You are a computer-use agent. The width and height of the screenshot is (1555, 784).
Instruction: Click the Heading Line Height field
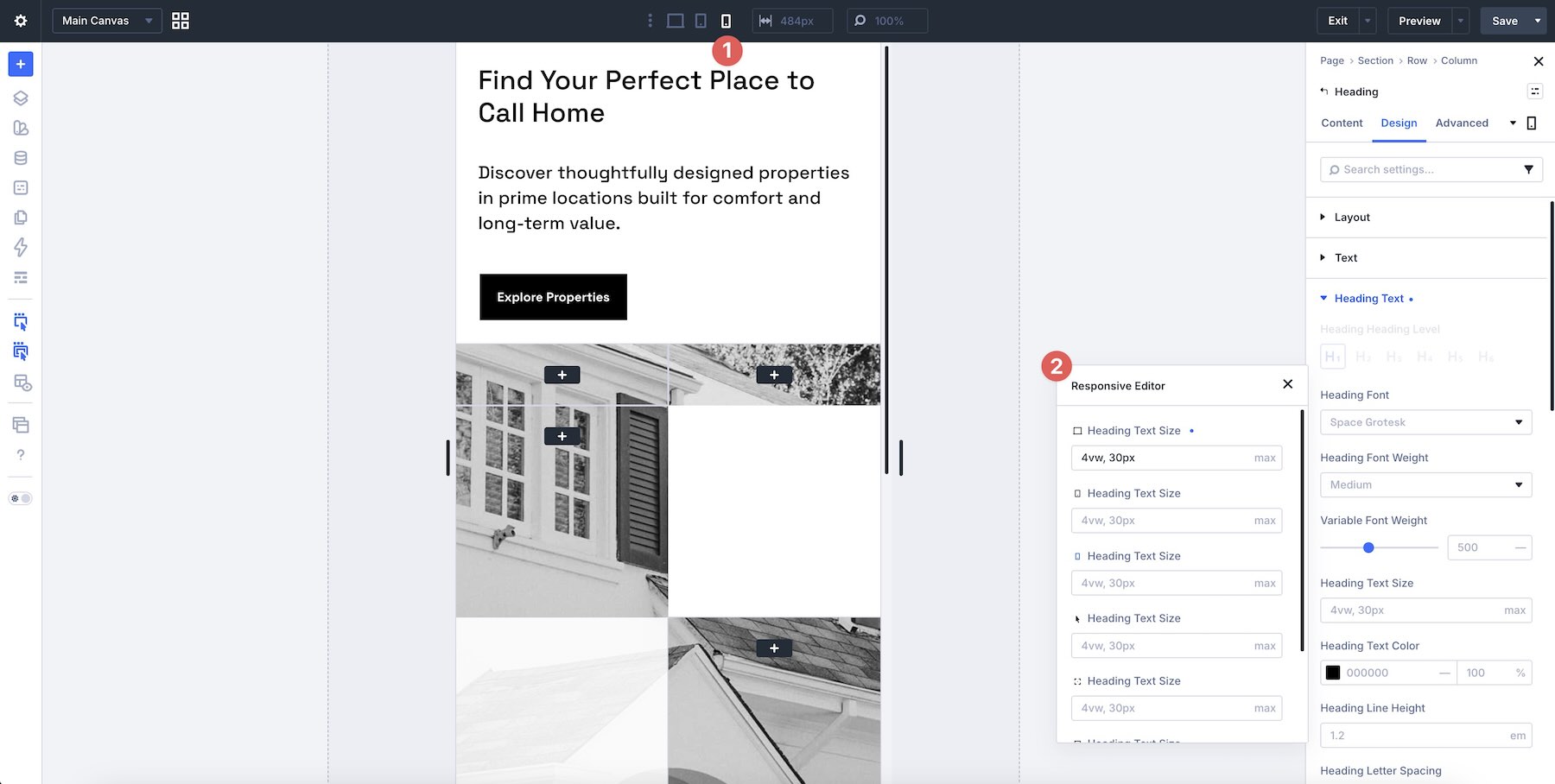pyautogui.click(x=1425, y=736)
